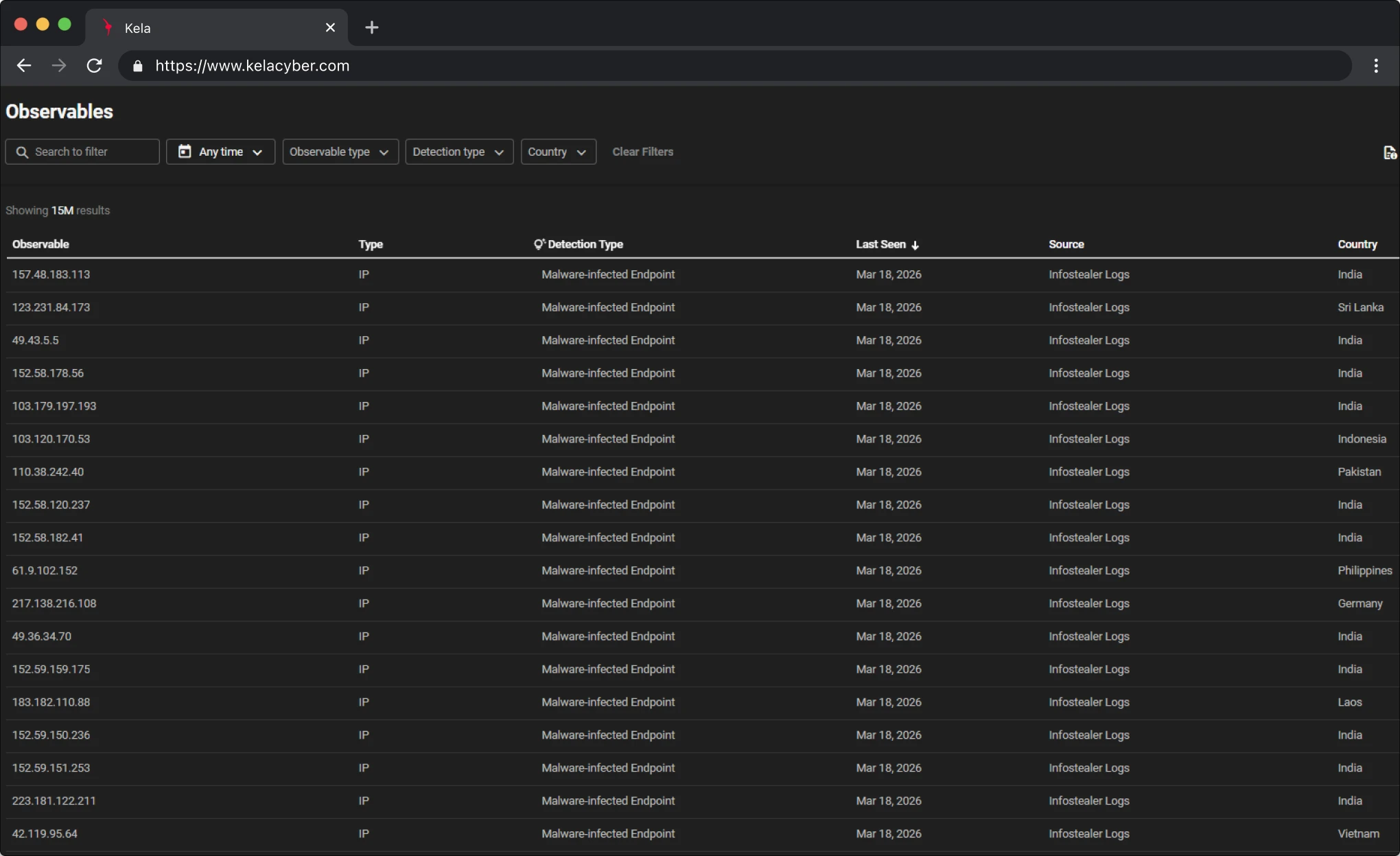
Task: Toggle the Last Seen sort arrow
Action: pos(915,245)
